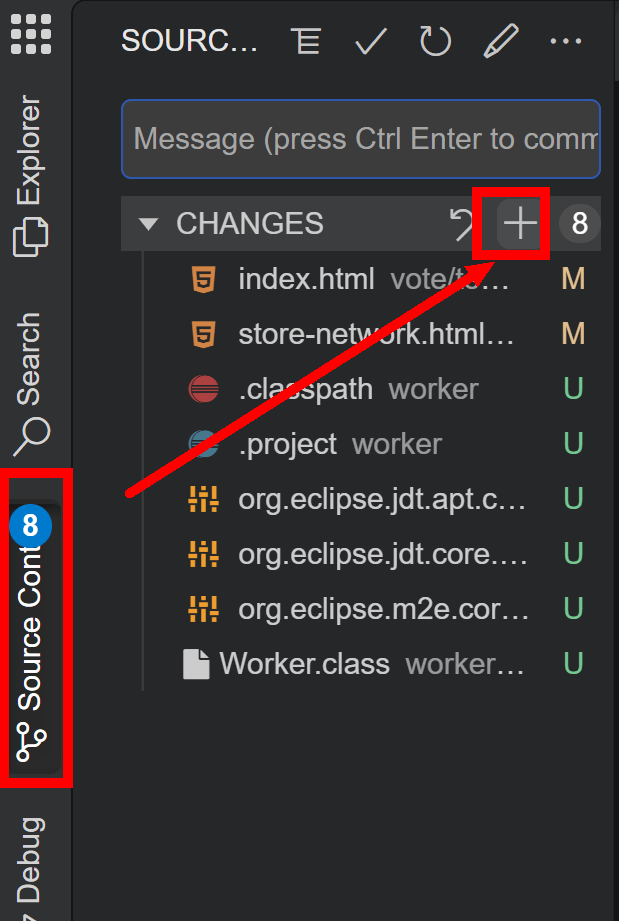Screen dimensions: 619x921
Task: Open the Search tab
Action: coord(31,382)
